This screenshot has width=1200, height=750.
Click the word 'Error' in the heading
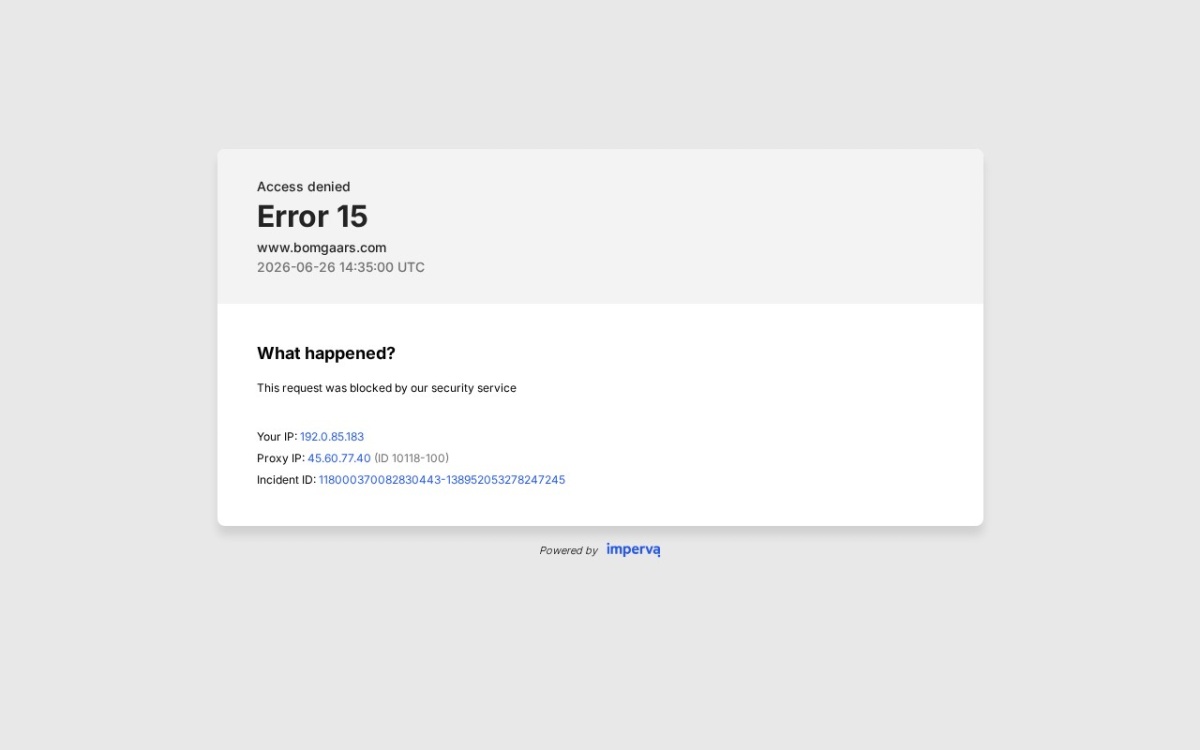coord(293,216)
